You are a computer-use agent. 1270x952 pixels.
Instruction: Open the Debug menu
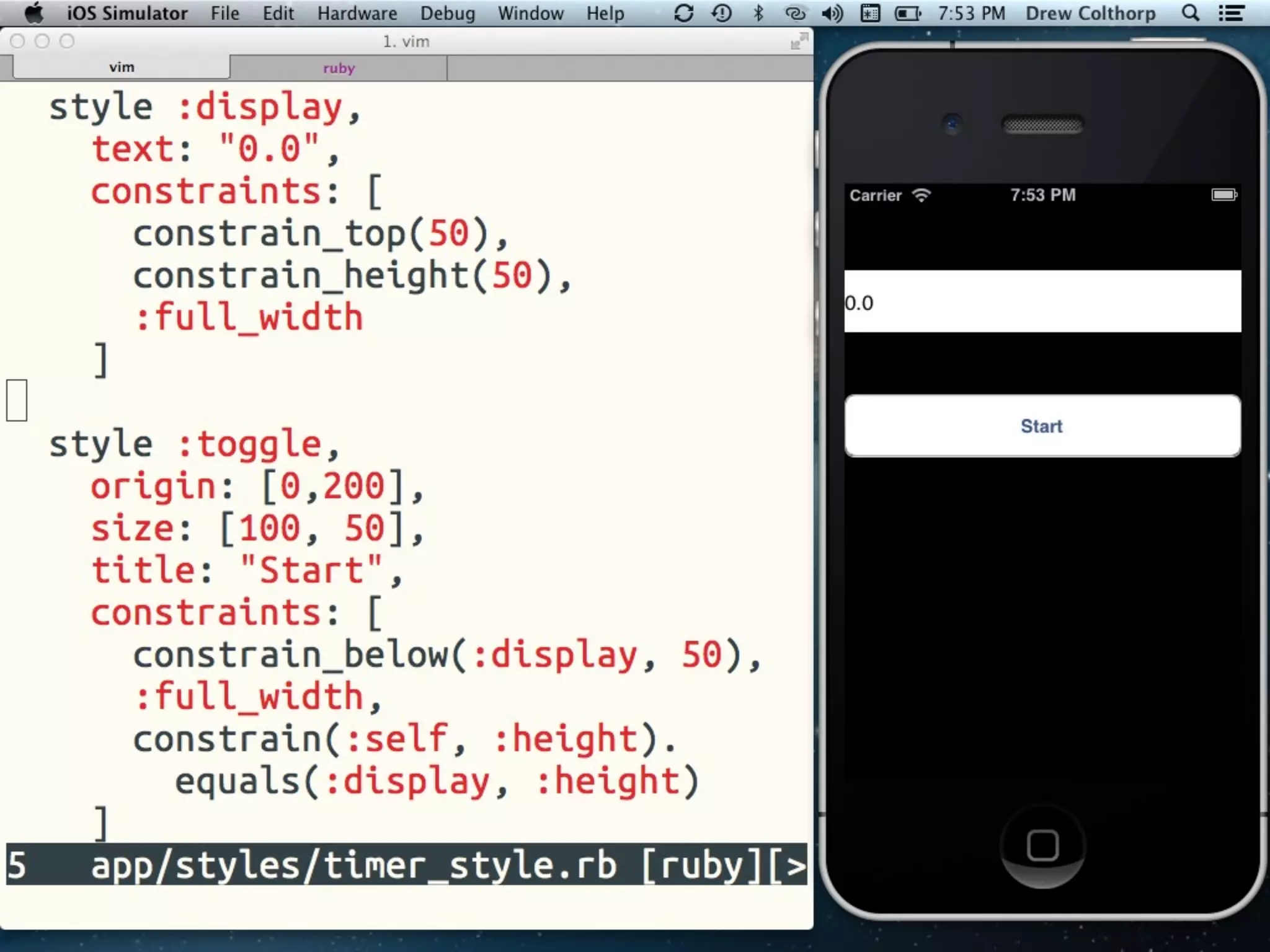click(x=447, y=13)
